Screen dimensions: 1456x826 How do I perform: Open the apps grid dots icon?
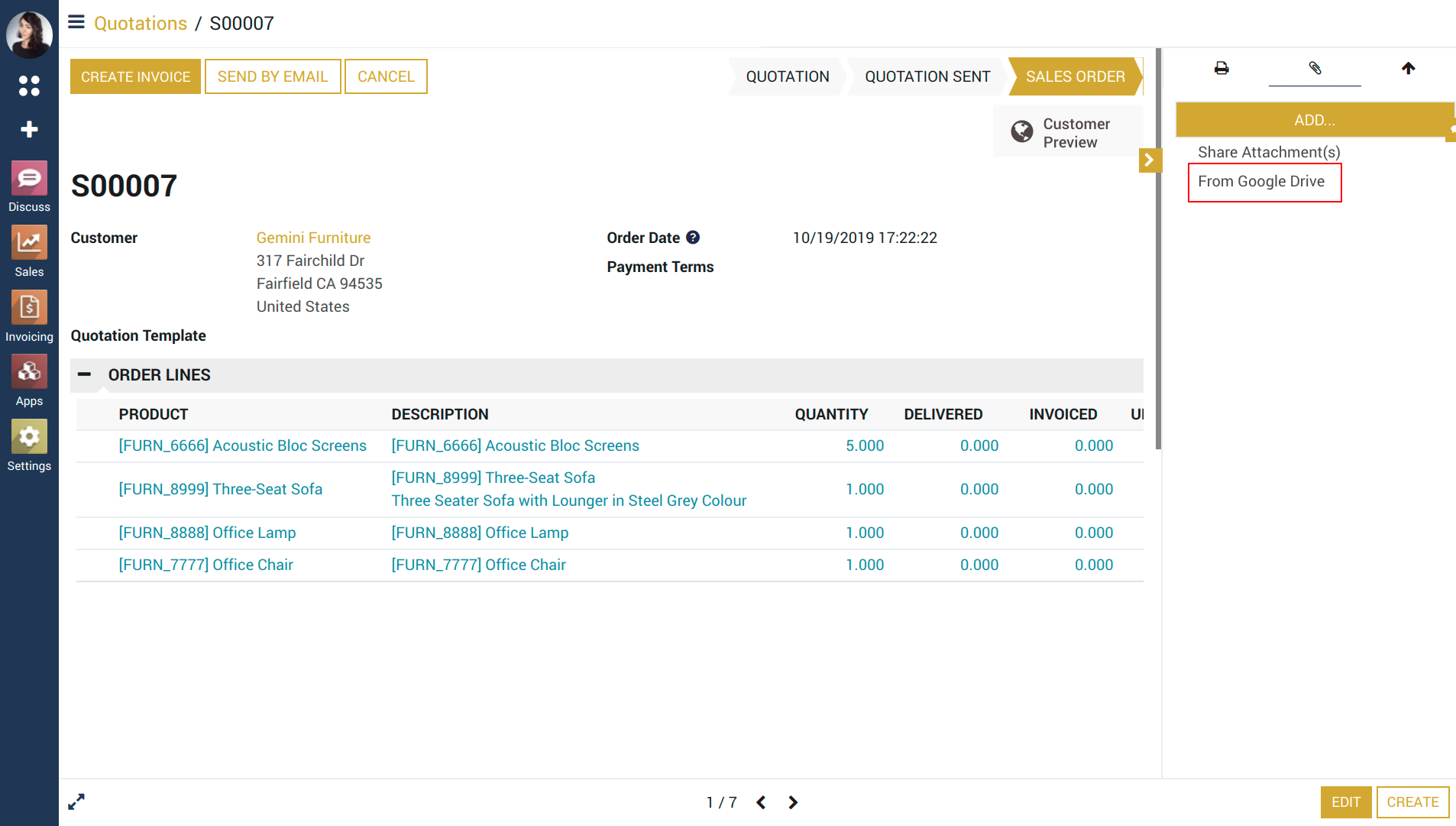click(x=29, y=86)
